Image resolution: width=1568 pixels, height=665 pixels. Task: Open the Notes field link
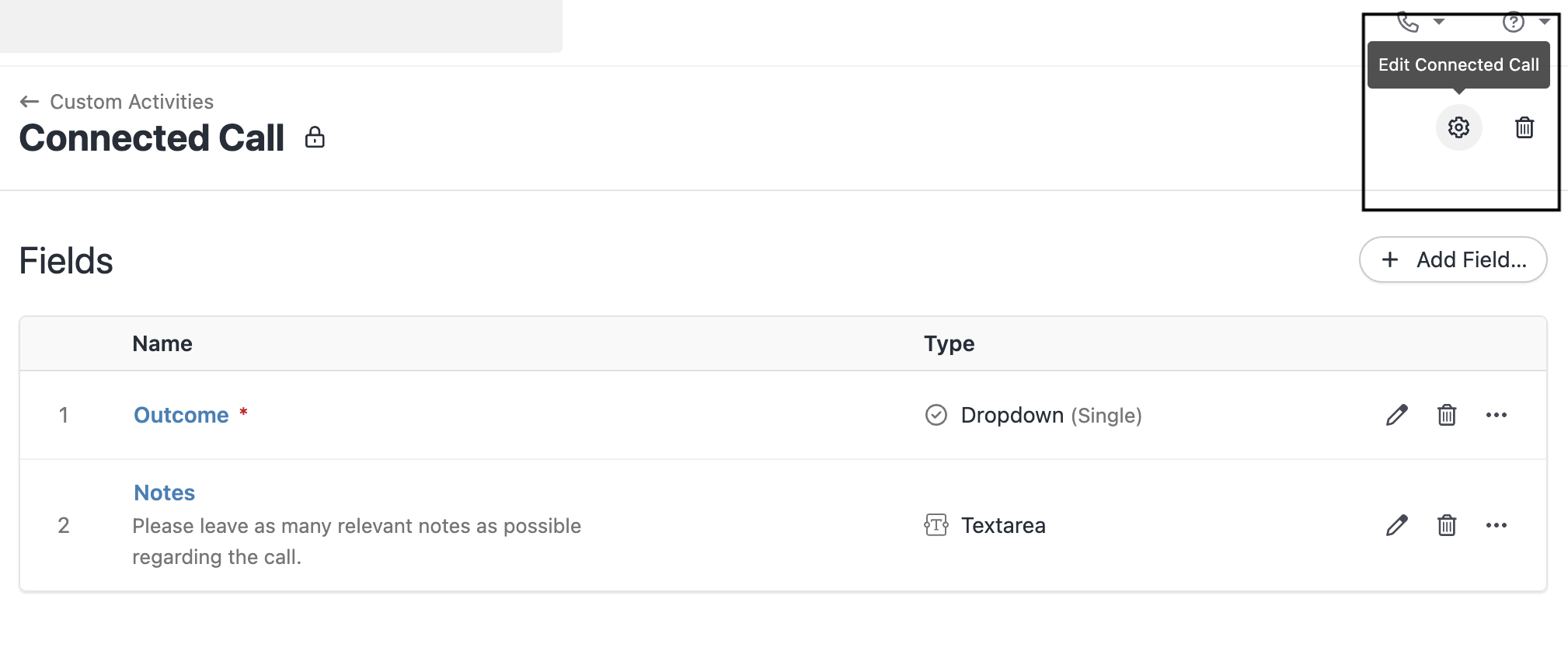164,492
